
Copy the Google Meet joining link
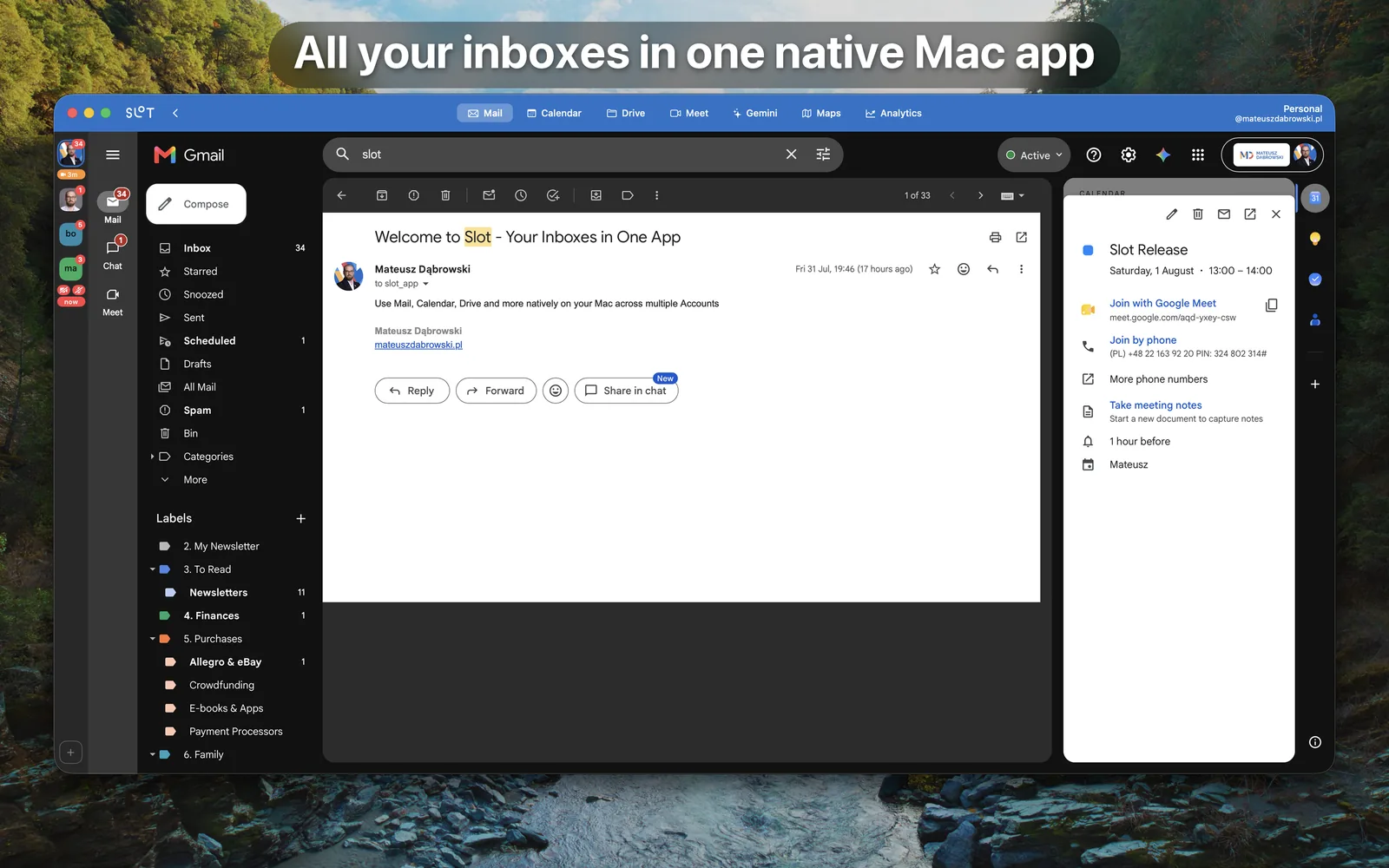click(1272, 306)
